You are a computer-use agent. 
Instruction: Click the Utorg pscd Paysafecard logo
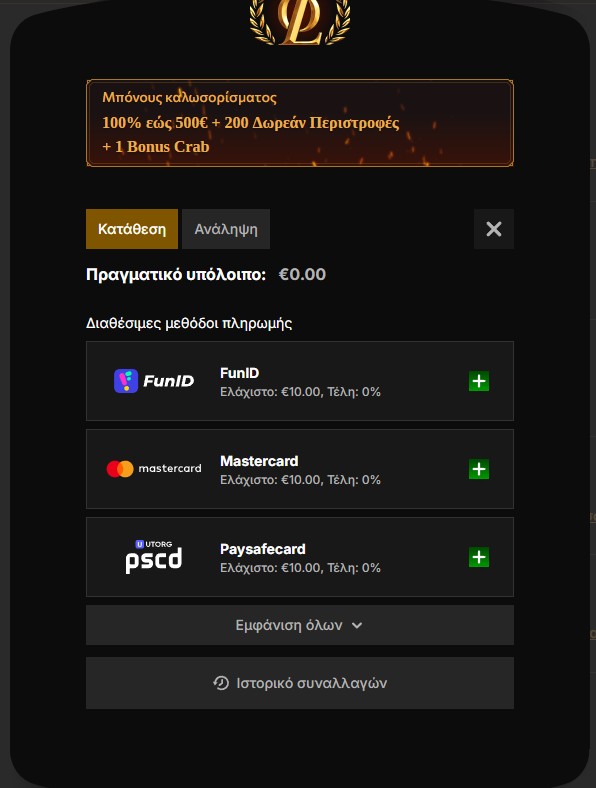click(x=154, y=557)
